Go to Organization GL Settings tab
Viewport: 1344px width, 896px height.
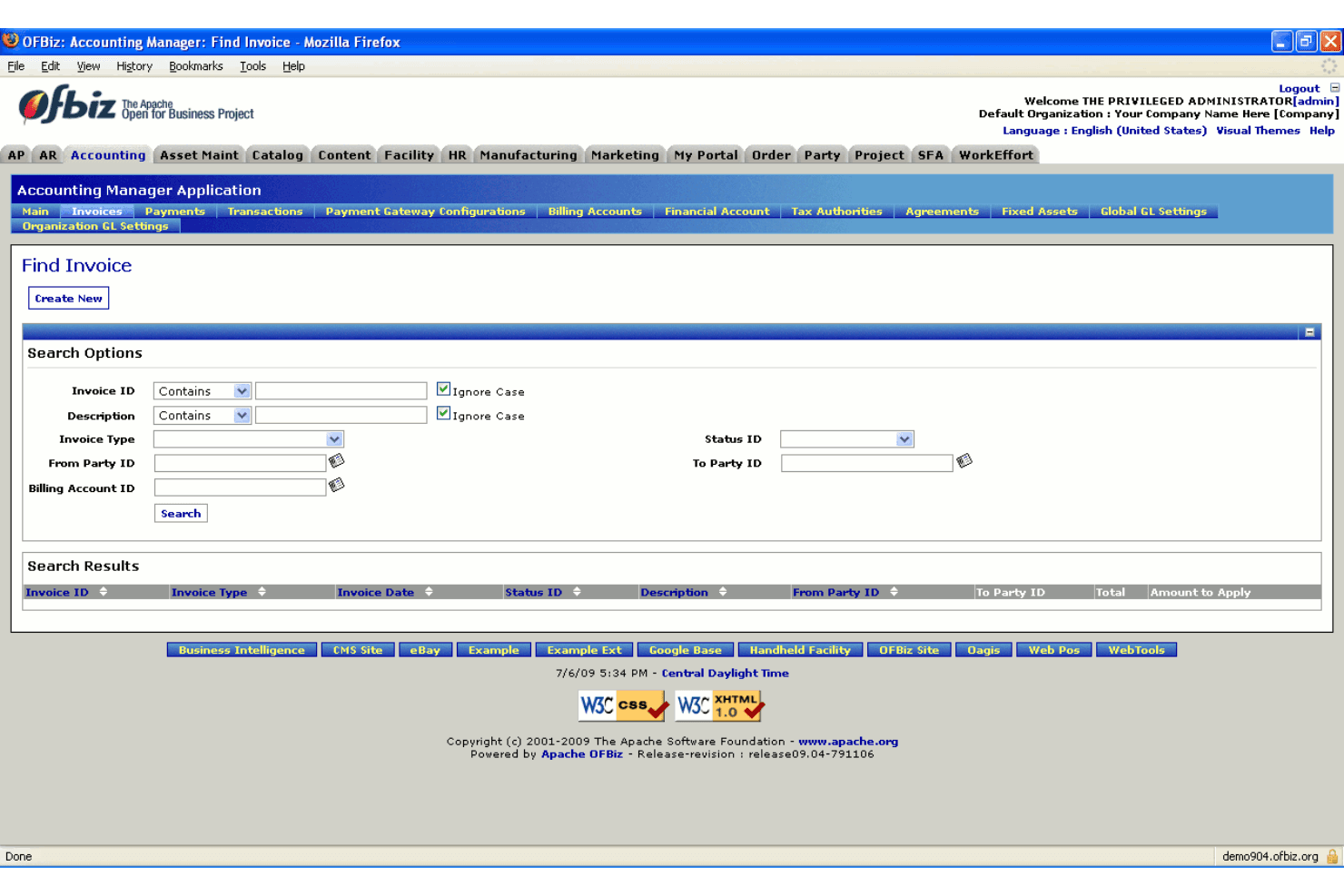pyautogui.click(x=95, y=226)
